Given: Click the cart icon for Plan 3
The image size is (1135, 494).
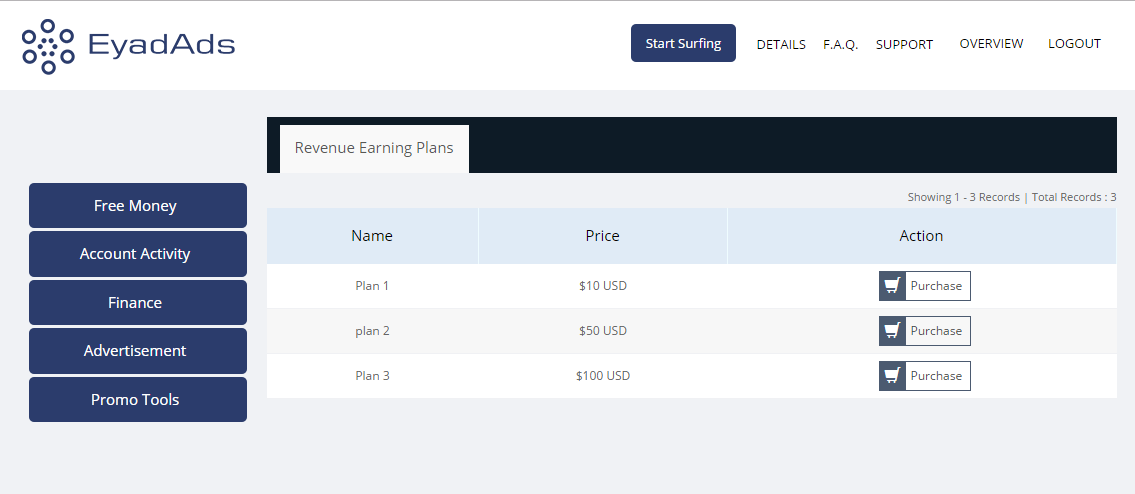Looking at the screenshot, I should pyautogui.click(x=893, y=376).
